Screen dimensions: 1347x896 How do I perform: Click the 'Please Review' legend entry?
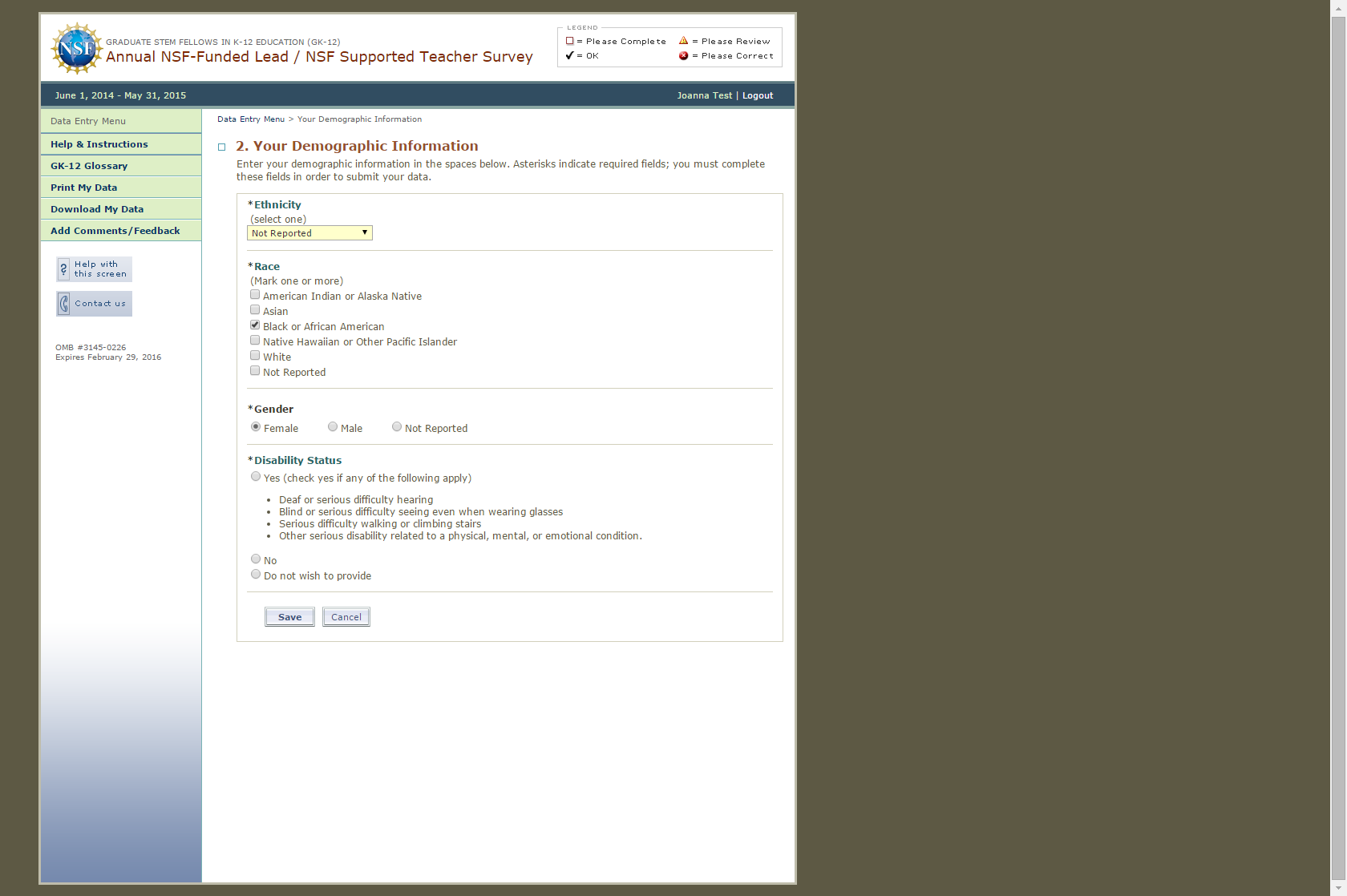(x=725, y=42)
